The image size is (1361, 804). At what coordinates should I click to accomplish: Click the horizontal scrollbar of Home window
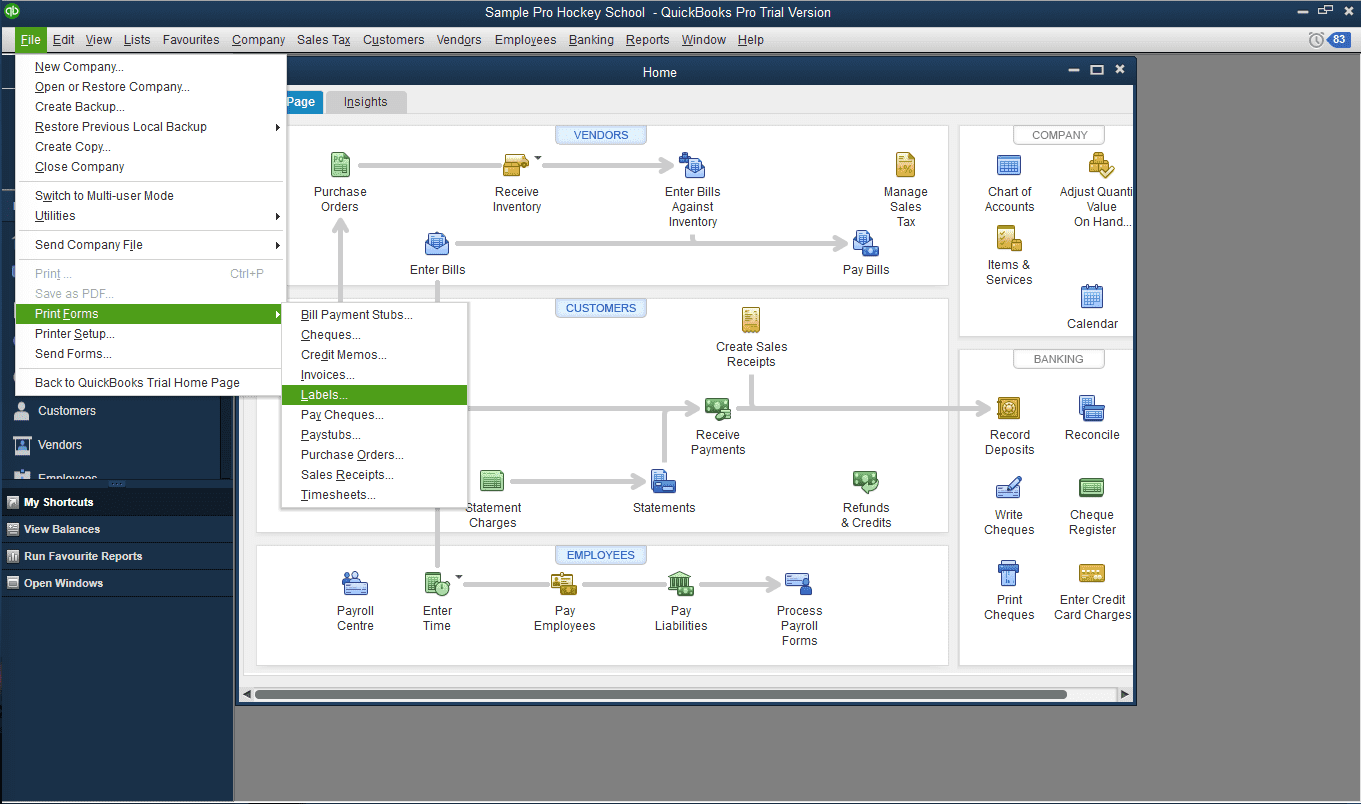coord(661,694)
